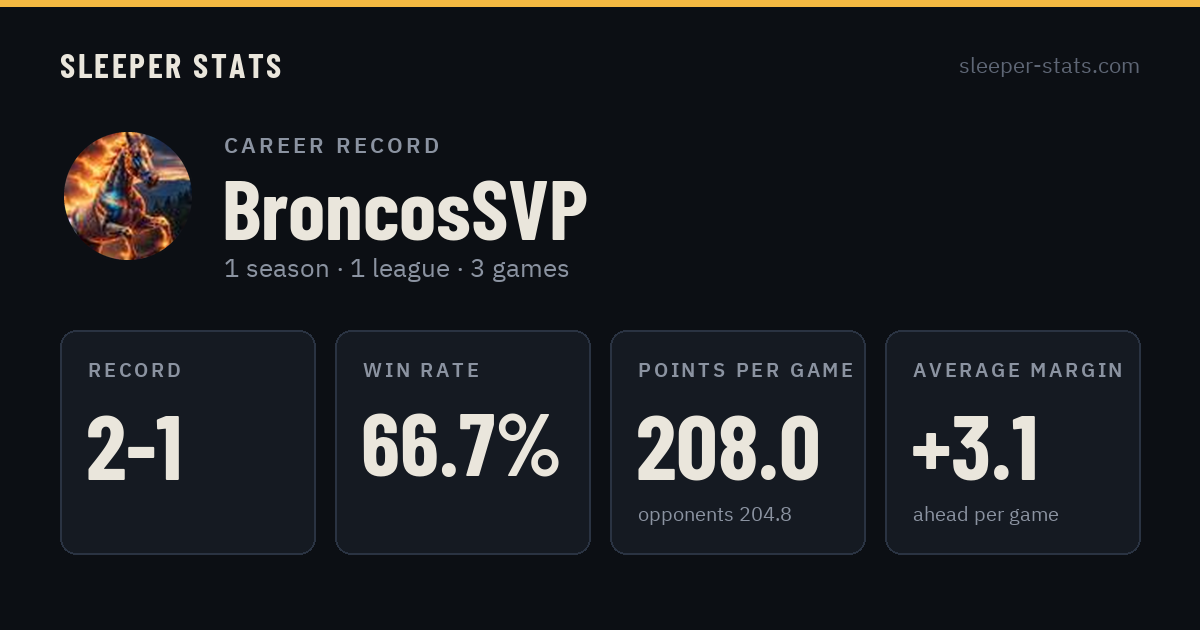Click the ahead per game subtext
This screenshot has width=1200, height=630.
[985, 515]
